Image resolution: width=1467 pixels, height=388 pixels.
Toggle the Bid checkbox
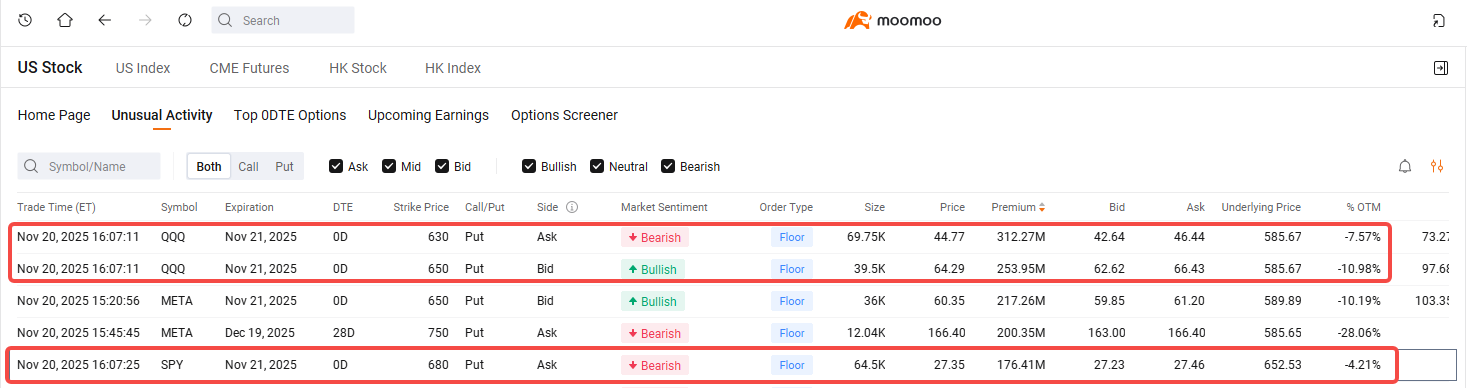pyautogui.click(x=442, y=166)
